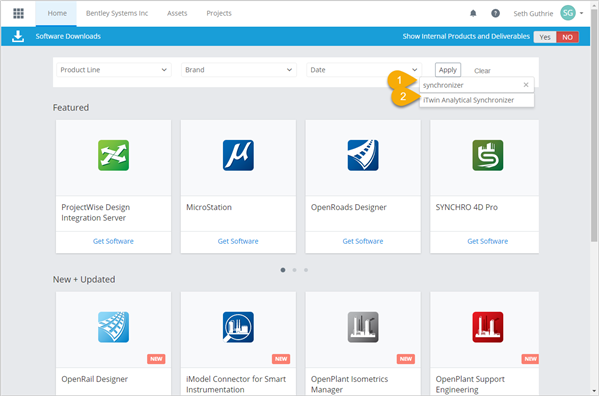
Task: Go to first Featured carousel page dot
Action: pos(283,270)
